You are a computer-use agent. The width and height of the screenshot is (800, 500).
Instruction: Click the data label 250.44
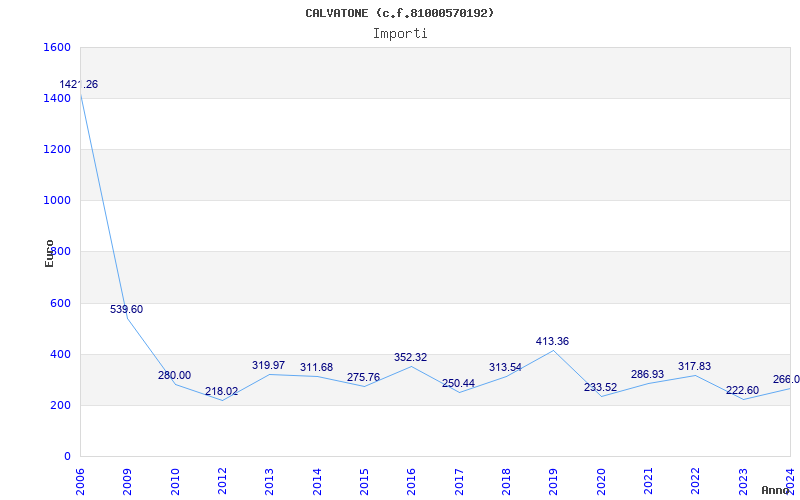[458, 383]
